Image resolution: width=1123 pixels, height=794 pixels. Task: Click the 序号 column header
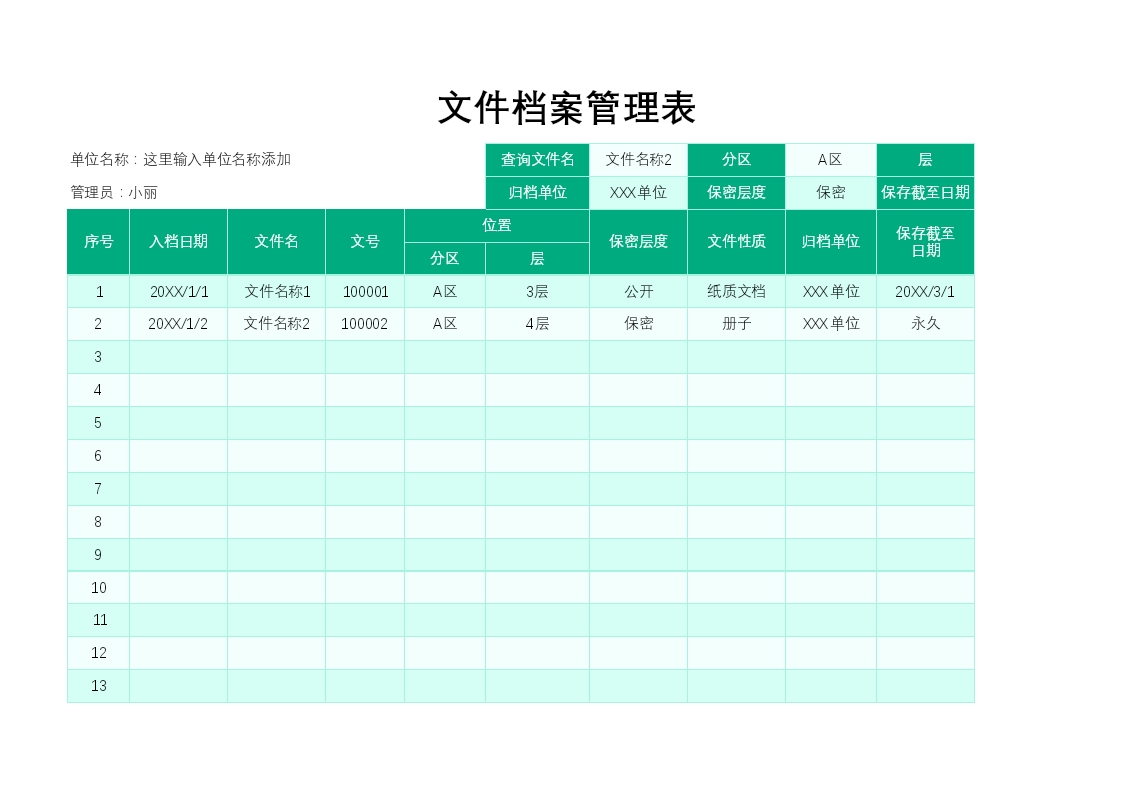[x=98, y=242]
